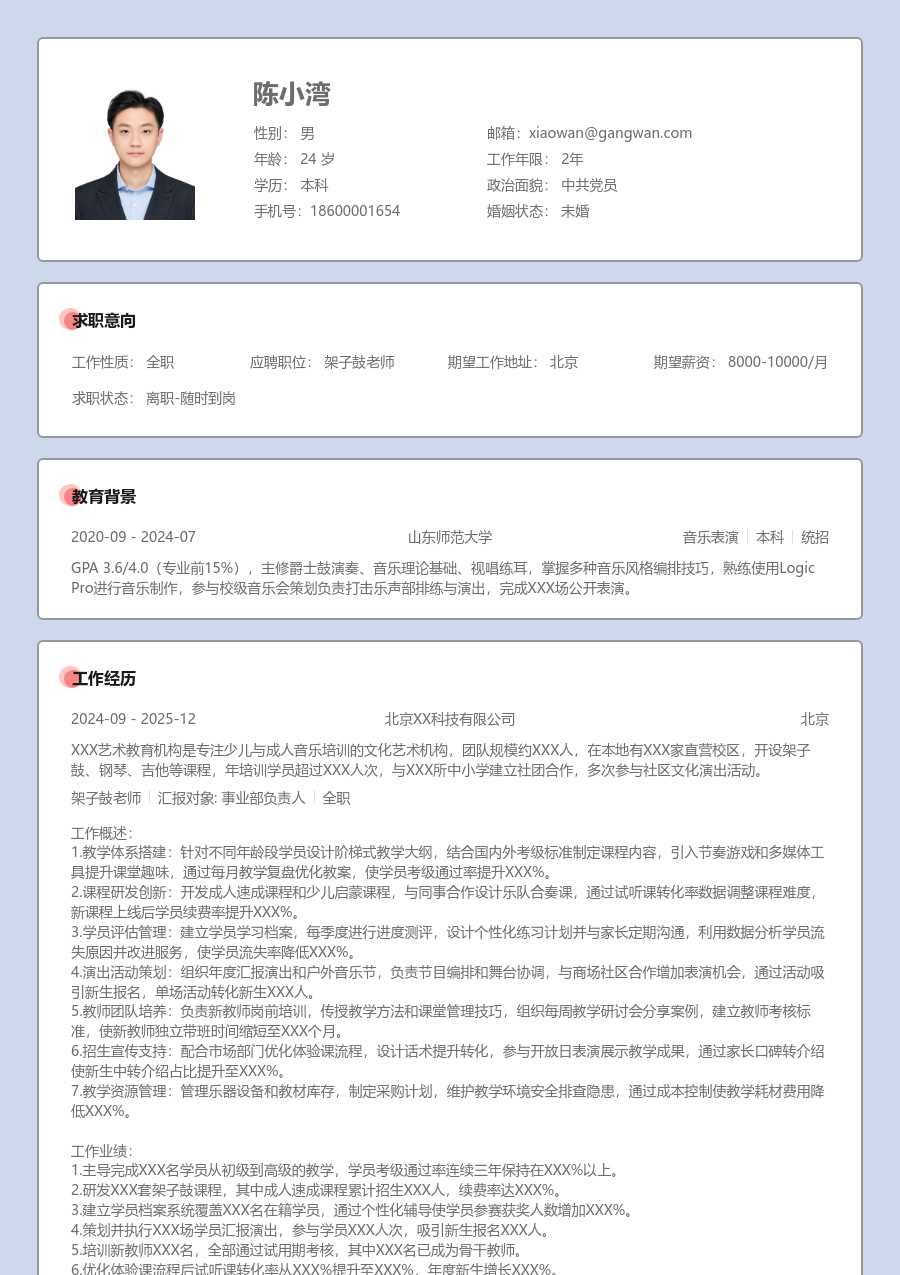Viewport: 900px width, 1275px height.
Task: Click the applied position 架子鼓老师
Action: click(359, 362)
